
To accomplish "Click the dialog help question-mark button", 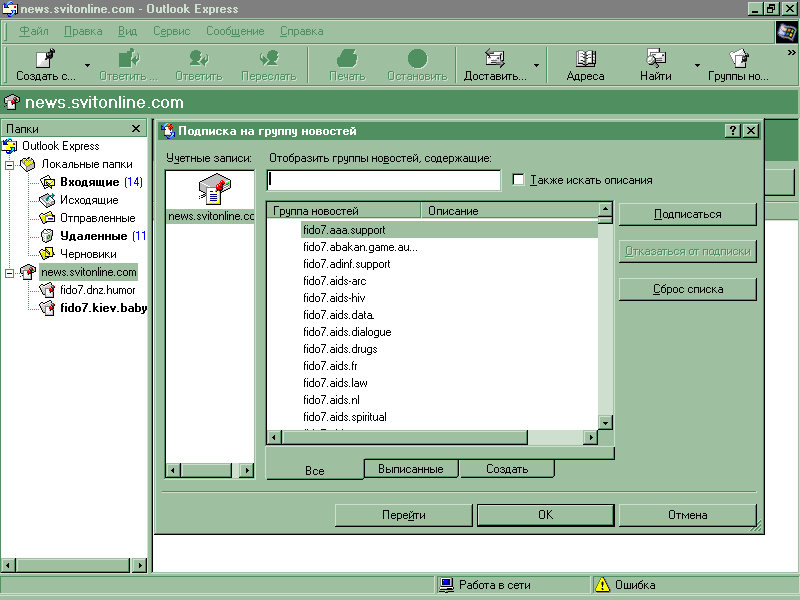I will coord(732,131).
